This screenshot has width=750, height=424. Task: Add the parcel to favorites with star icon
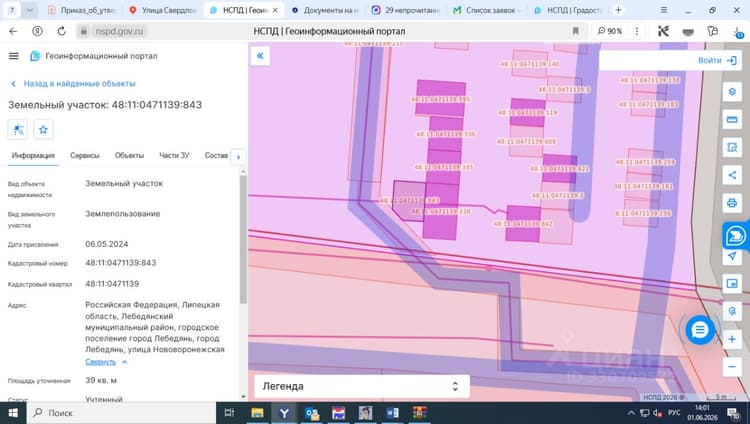click(x=43, y=129)
